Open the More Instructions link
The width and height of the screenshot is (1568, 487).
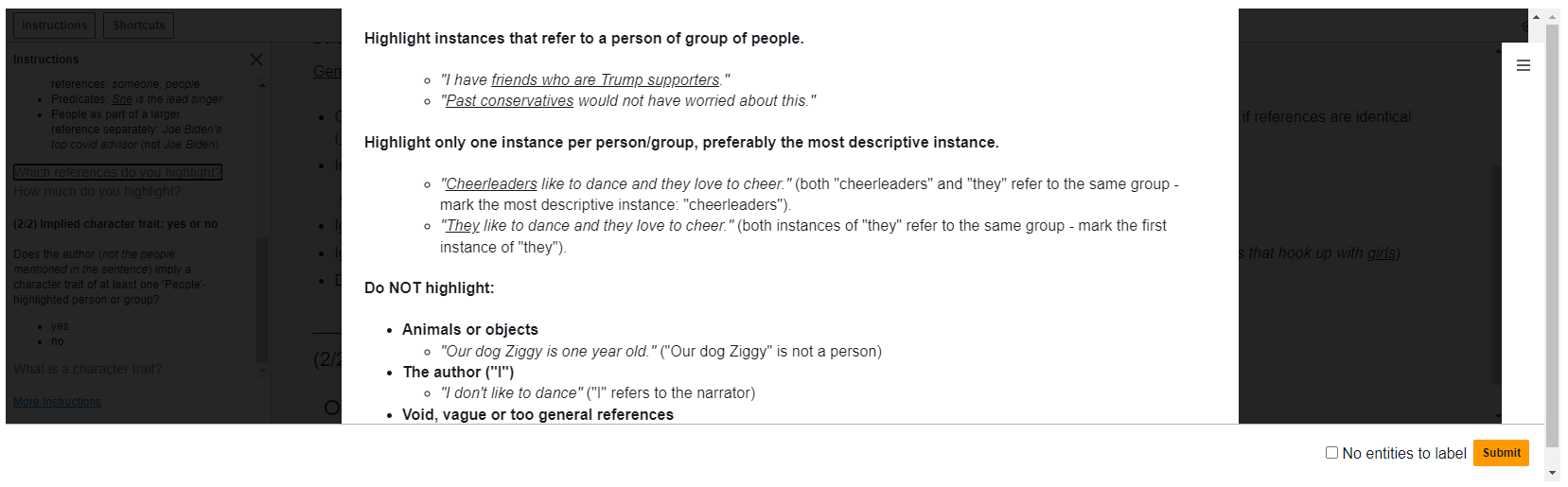(x=57, y=402)
